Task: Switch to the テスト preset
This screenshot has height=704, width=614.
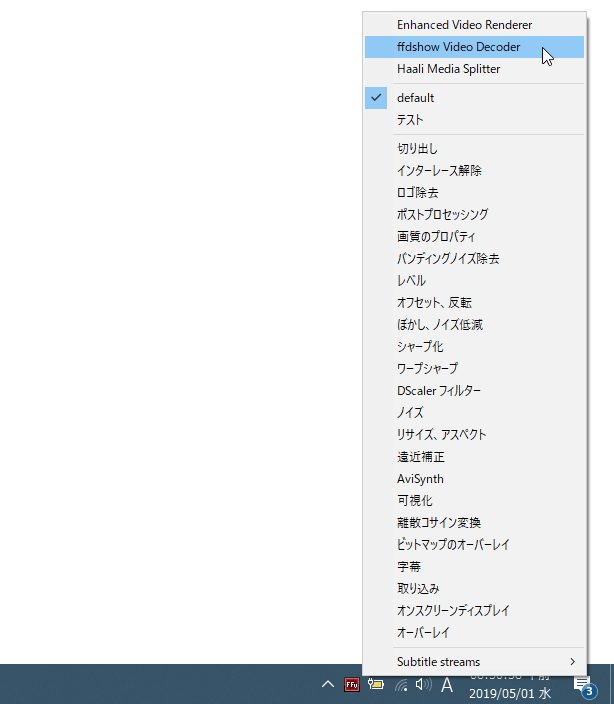Action: [x=474, y=120]
